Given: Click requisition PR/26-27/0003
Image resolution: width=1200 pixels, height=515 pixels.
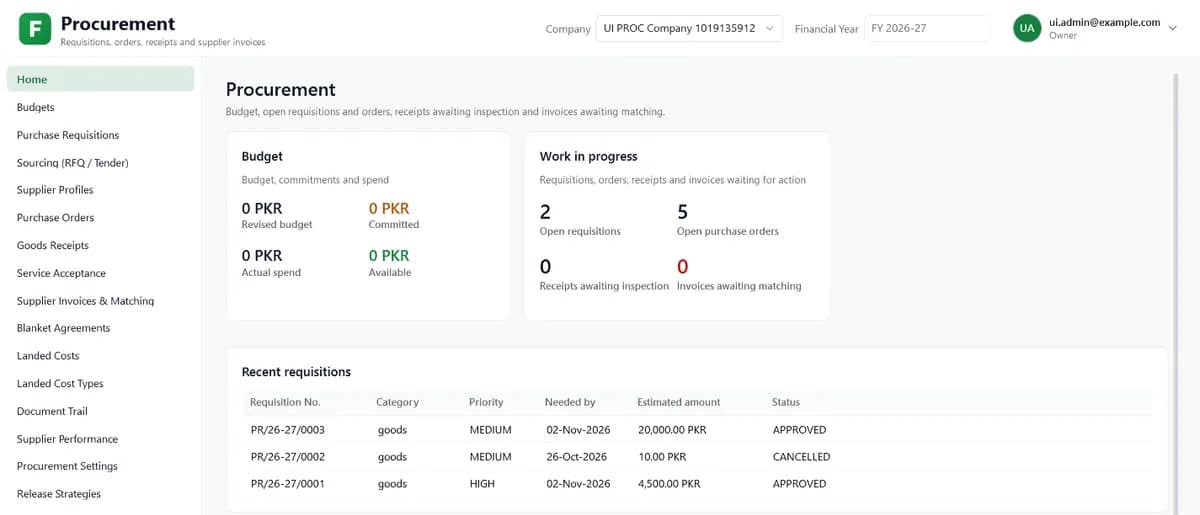Looking at the screenshot, I should [x=287, y=430].
